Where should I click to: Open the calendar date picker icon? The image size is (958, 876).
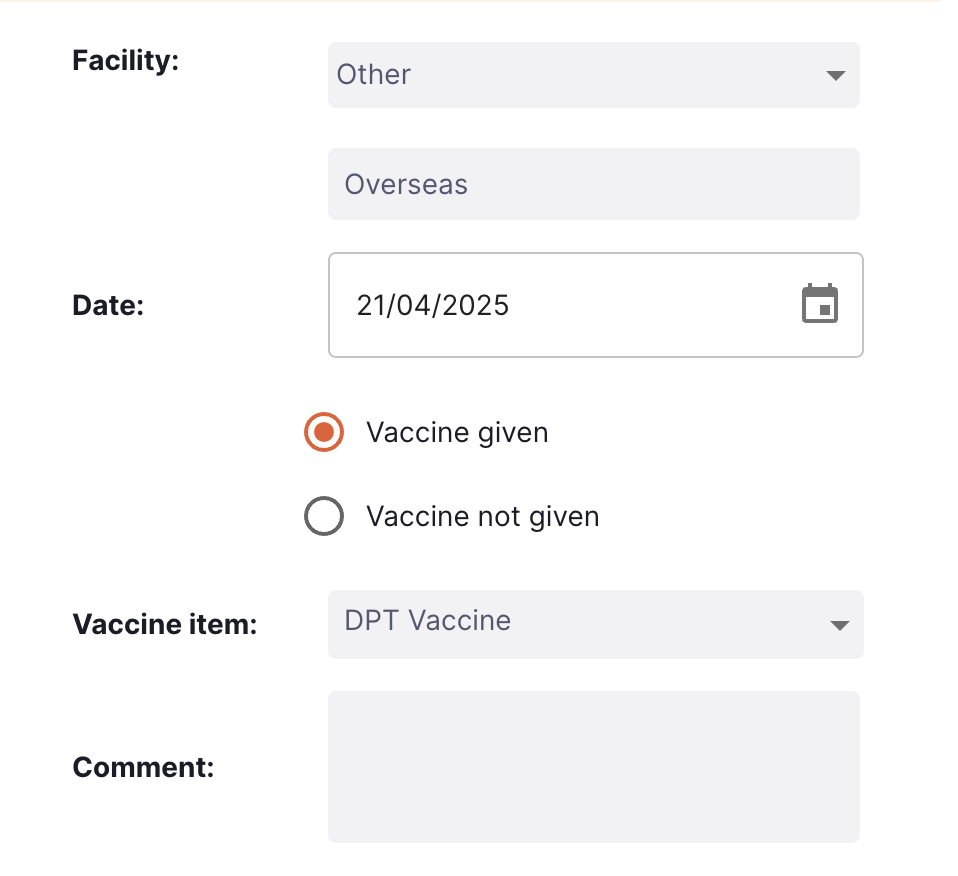[x=820, y=304]
